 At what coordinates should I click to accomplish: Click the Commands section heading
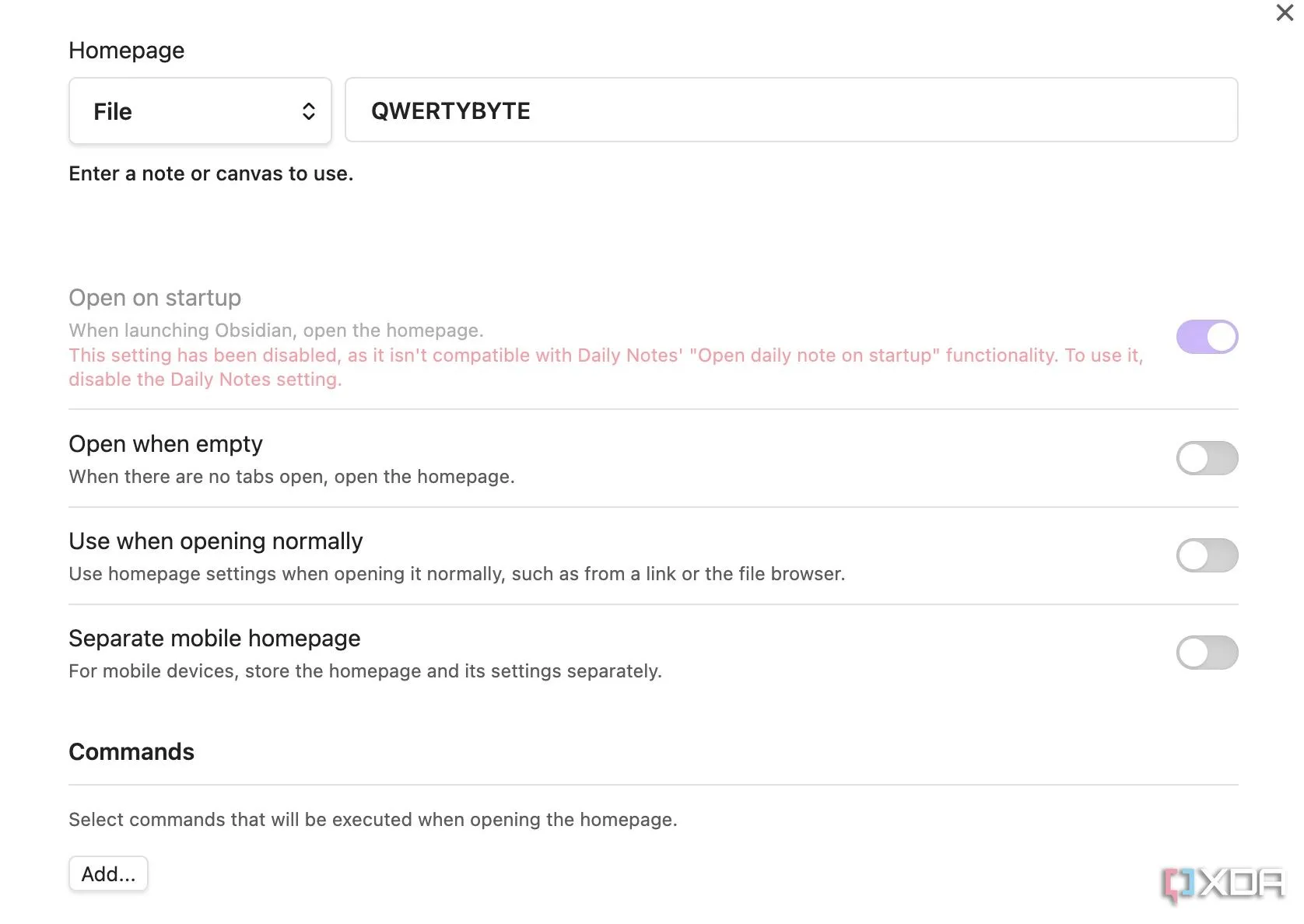click(131, 752)
